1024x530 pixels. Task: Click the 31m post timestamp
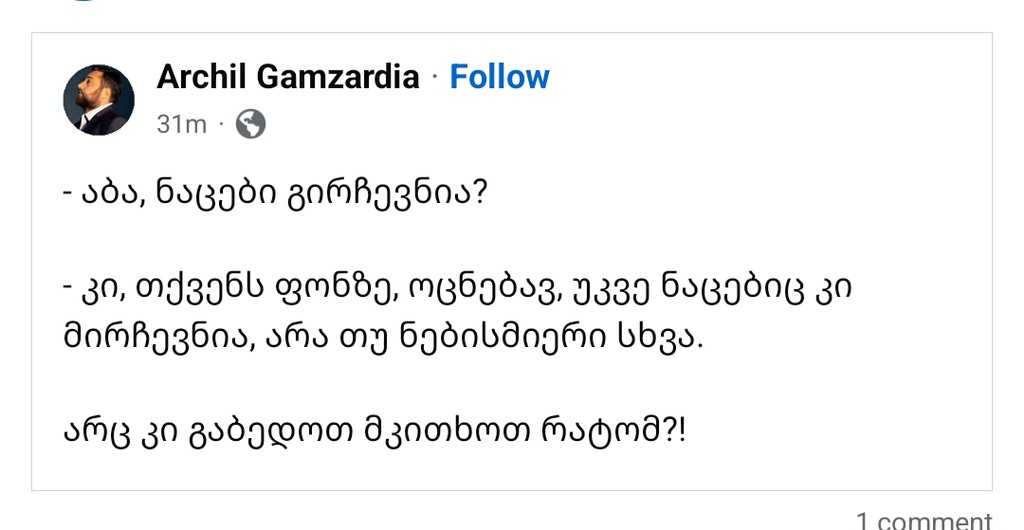point(181,124)
